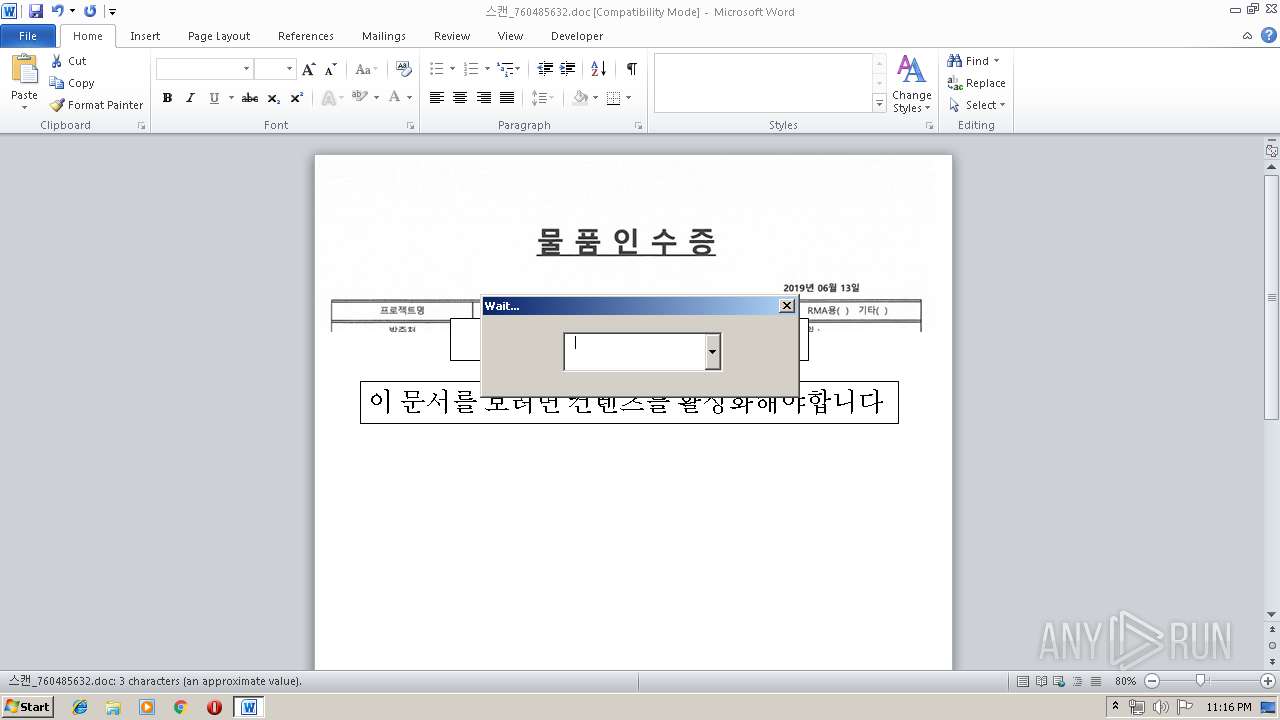
Task: Align text right
Action: [x=484, y=98]
